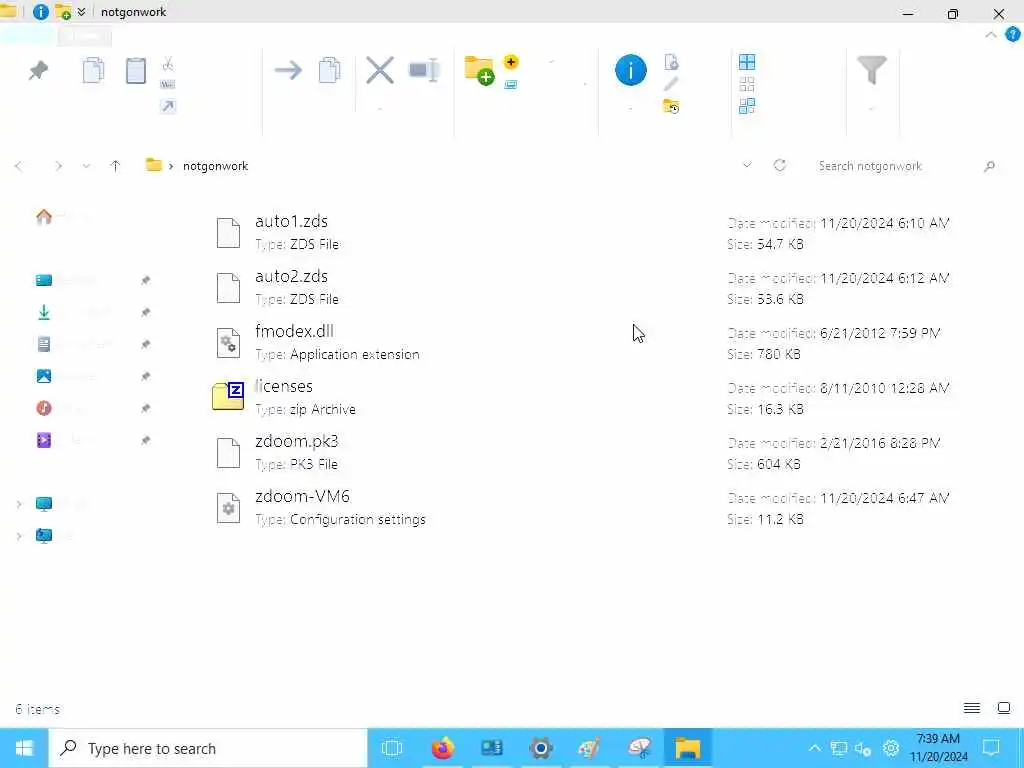Click notgonwork in the address bar
1024x768 pixels.
[x=216, y=166]
